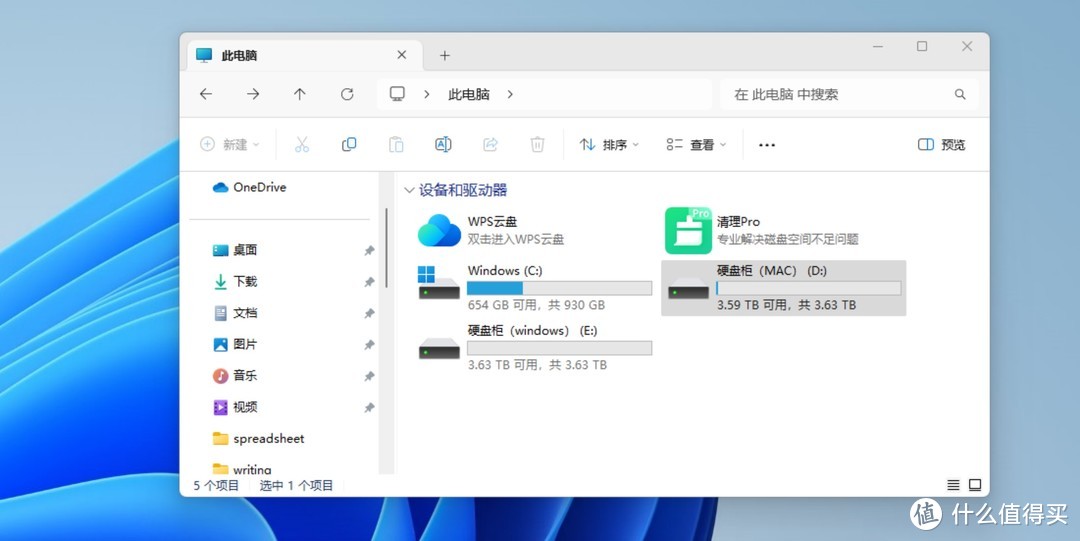This screenshot has height=541, width=1080.
Task: Open writing folder in the sidebar
Action: click(x=242, y=469)
